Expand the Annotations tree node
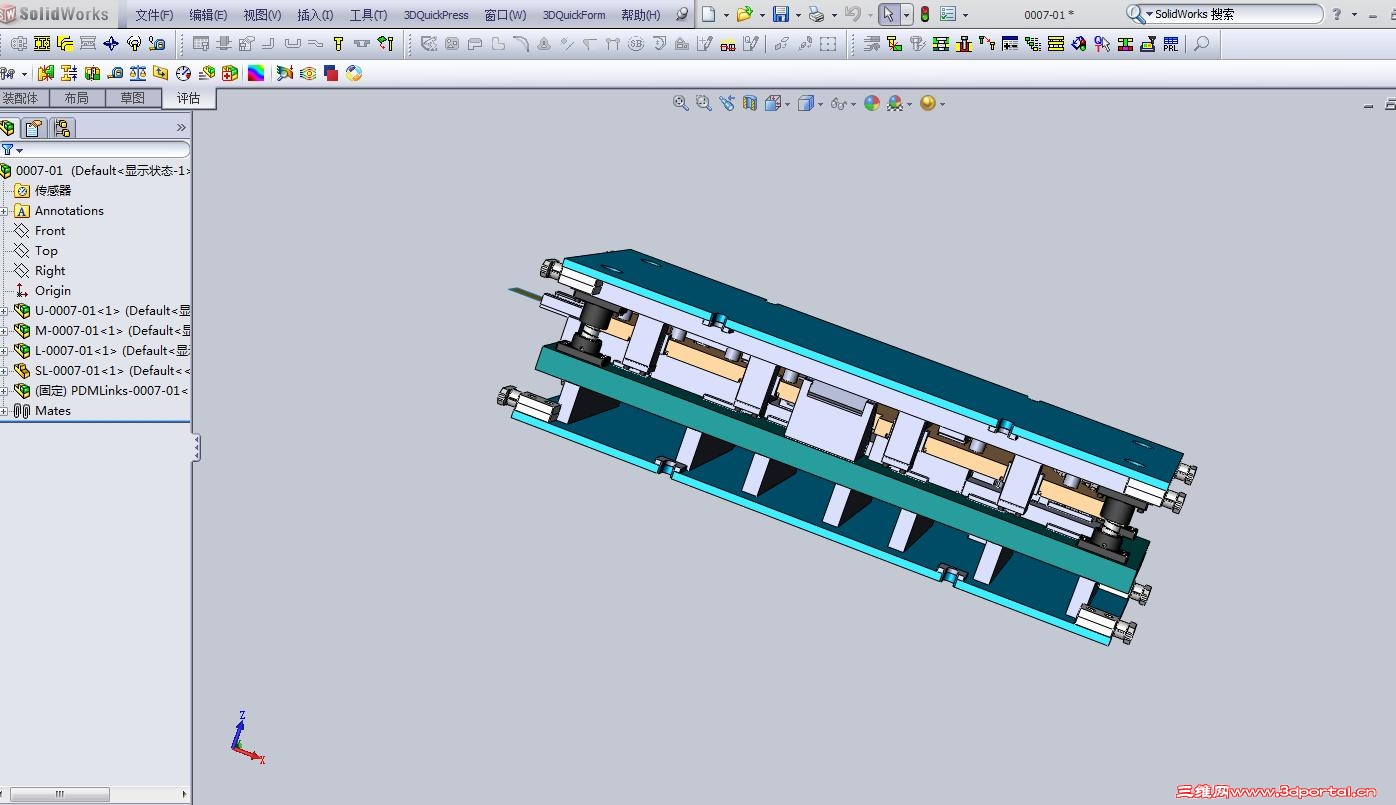 [4, 211]
